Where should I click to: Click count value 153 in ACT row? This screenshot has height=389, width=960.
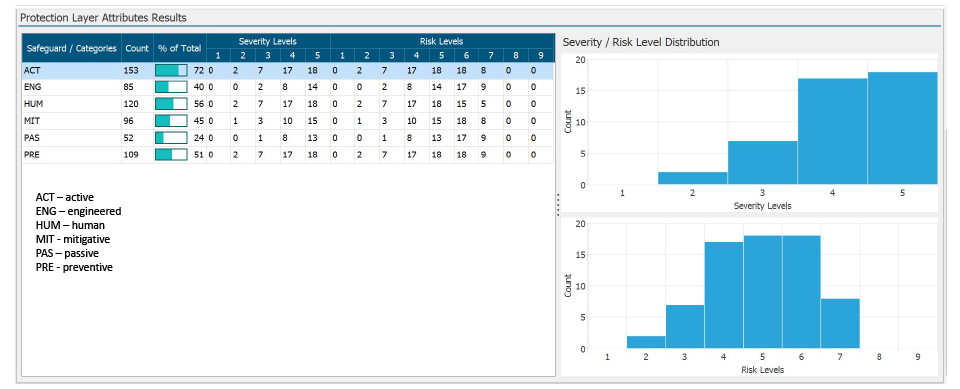coord(131,71)
